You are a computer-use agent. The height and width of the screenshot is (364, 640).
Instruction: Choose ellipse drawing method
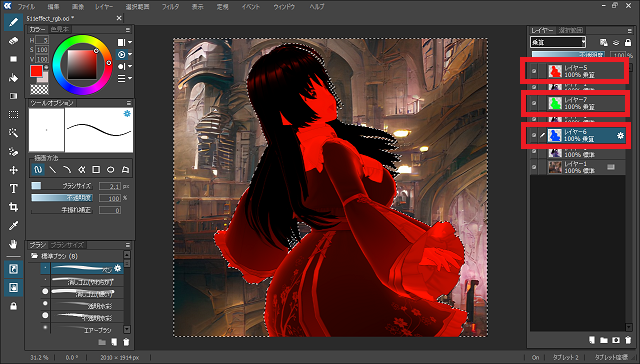click(x=111, y=169)
